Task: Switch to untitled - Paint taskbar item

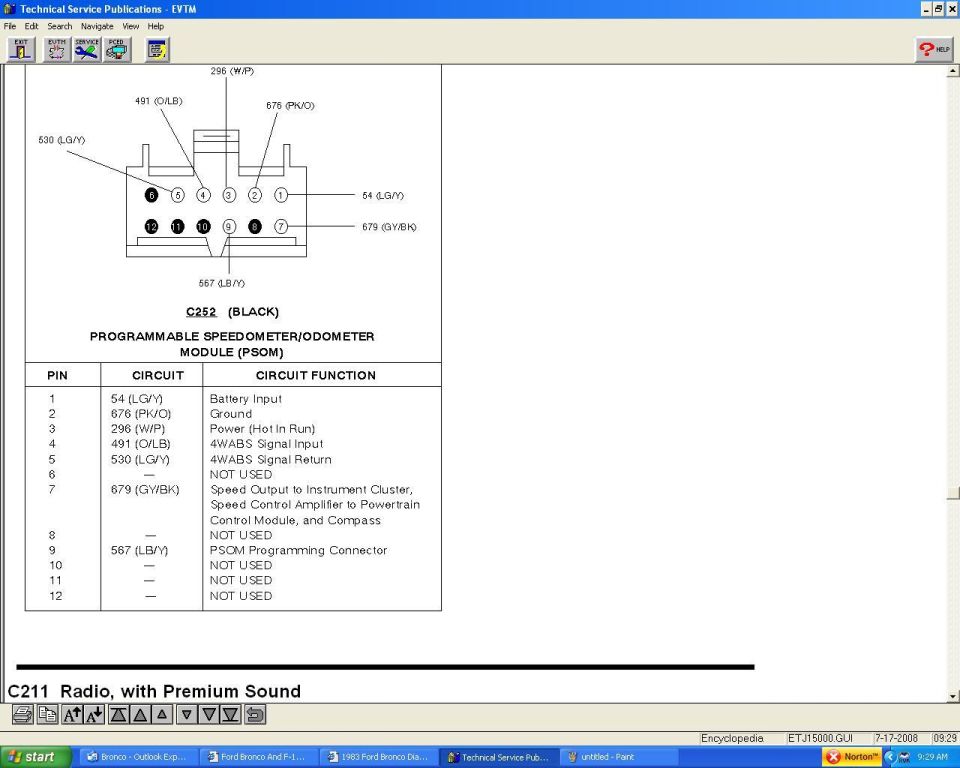Action: (x=621, y=757)
